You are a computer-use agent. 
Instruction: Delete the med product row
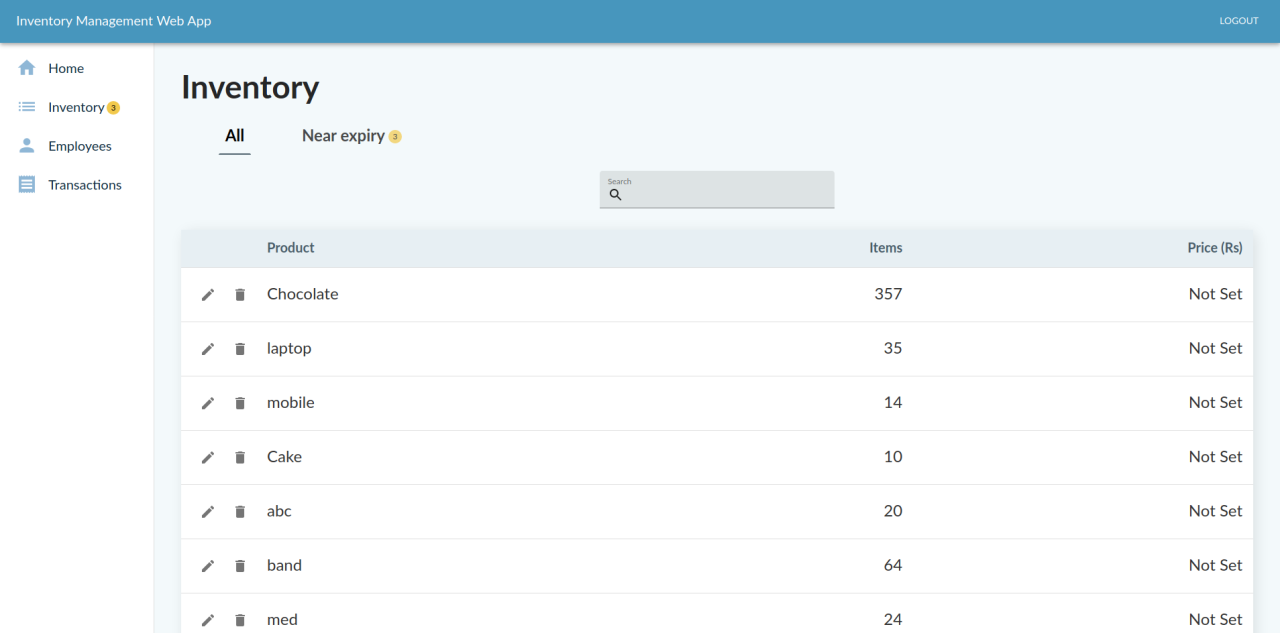pos(239,619)
